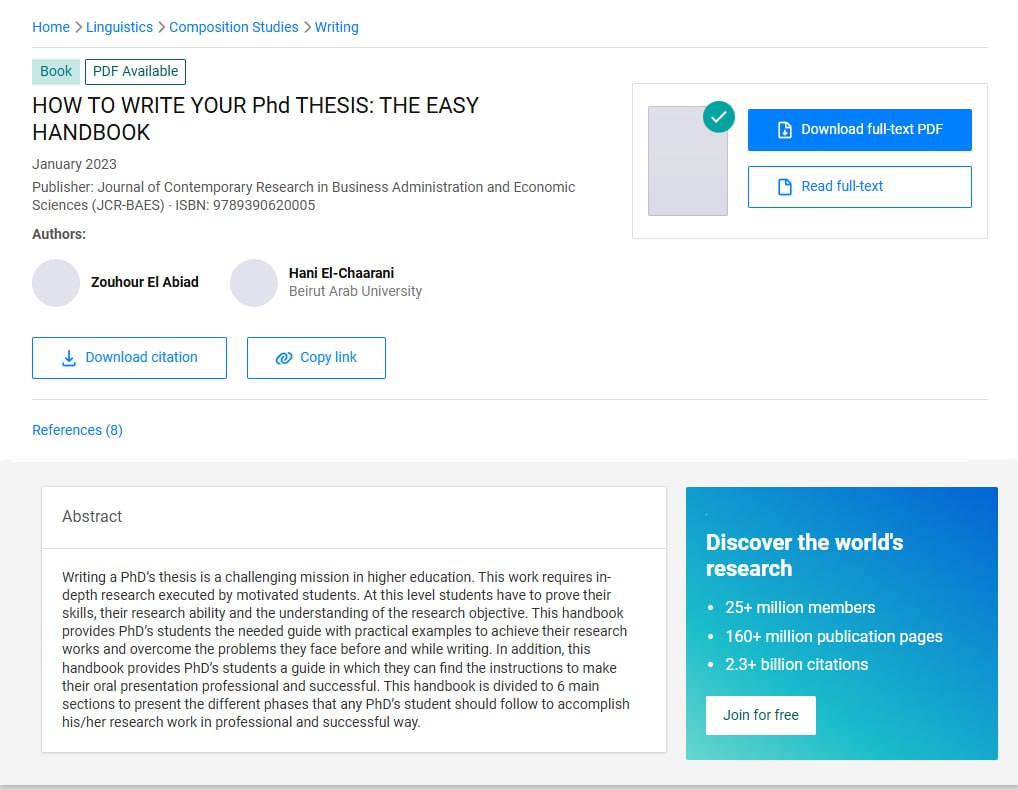Click the Abstract section heading

92,517
